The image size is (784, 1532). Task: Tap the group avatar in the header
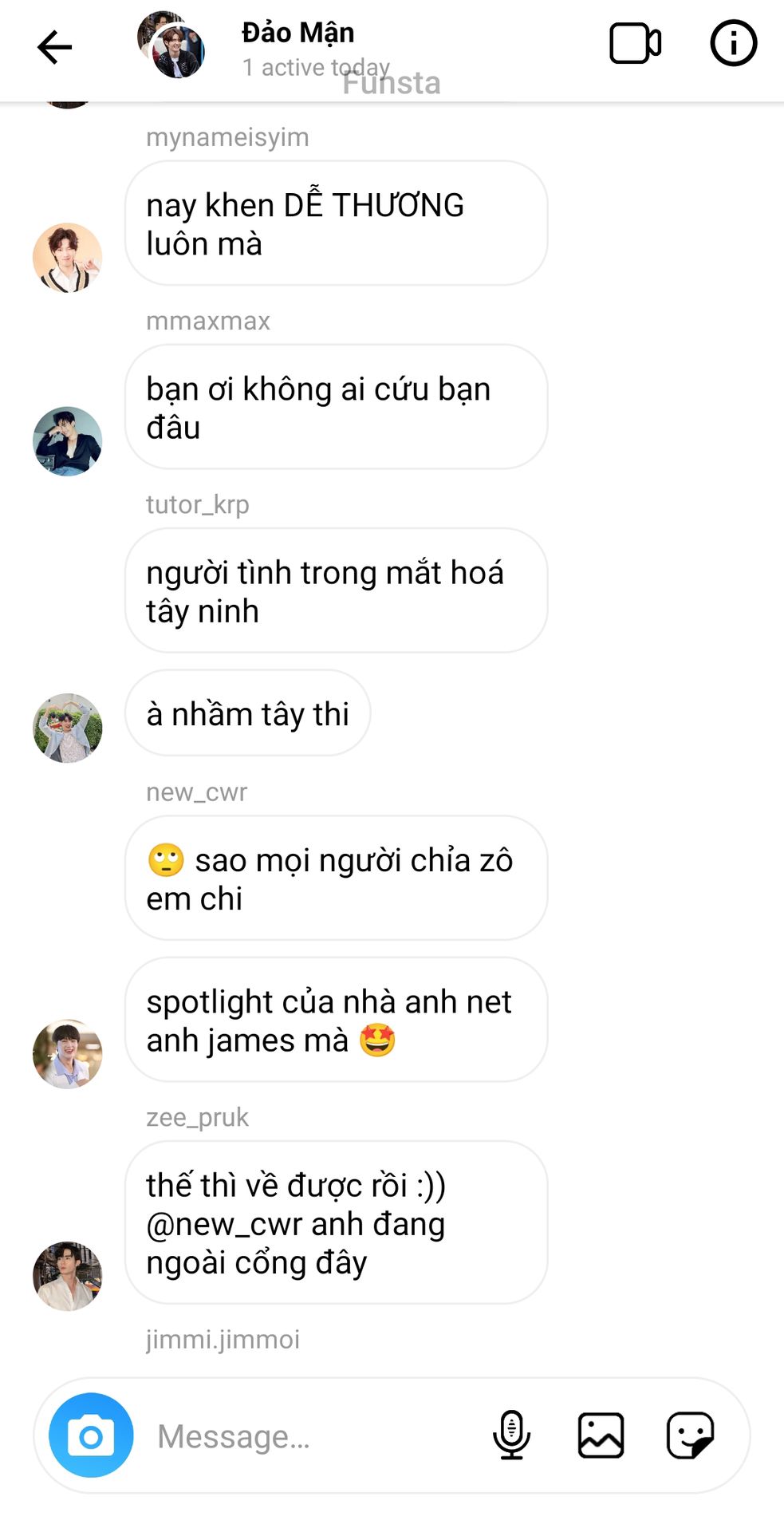tap(171, 45)
